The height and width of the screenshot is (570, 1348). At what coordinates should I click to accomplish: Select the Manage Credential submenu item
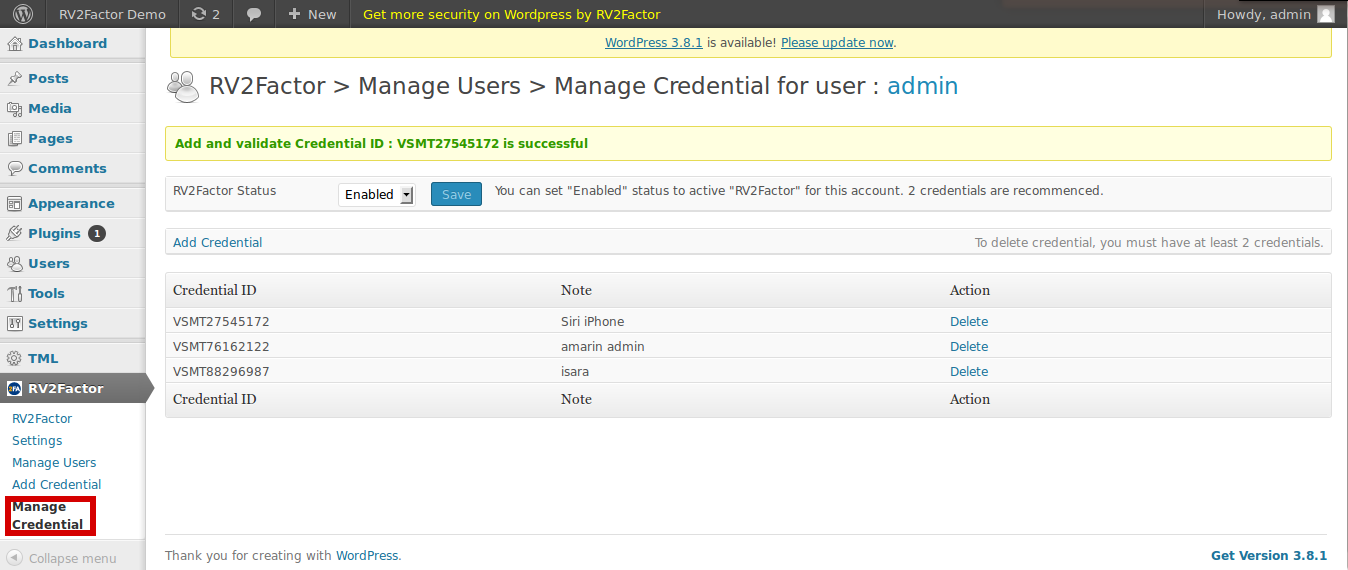(x=48, y=515)
